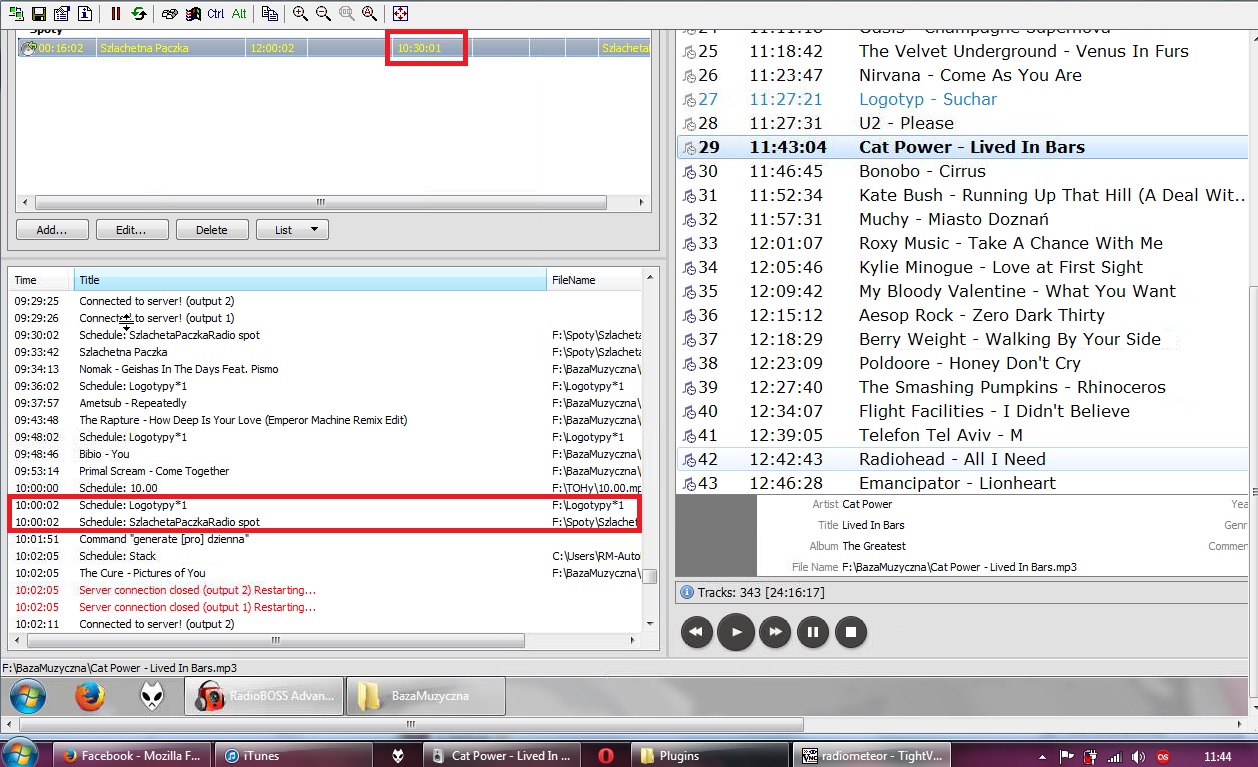Screen dimensions: 1258x767
Task: Select playlist track Radiohead - All I Need
Action: click(962, 459)
